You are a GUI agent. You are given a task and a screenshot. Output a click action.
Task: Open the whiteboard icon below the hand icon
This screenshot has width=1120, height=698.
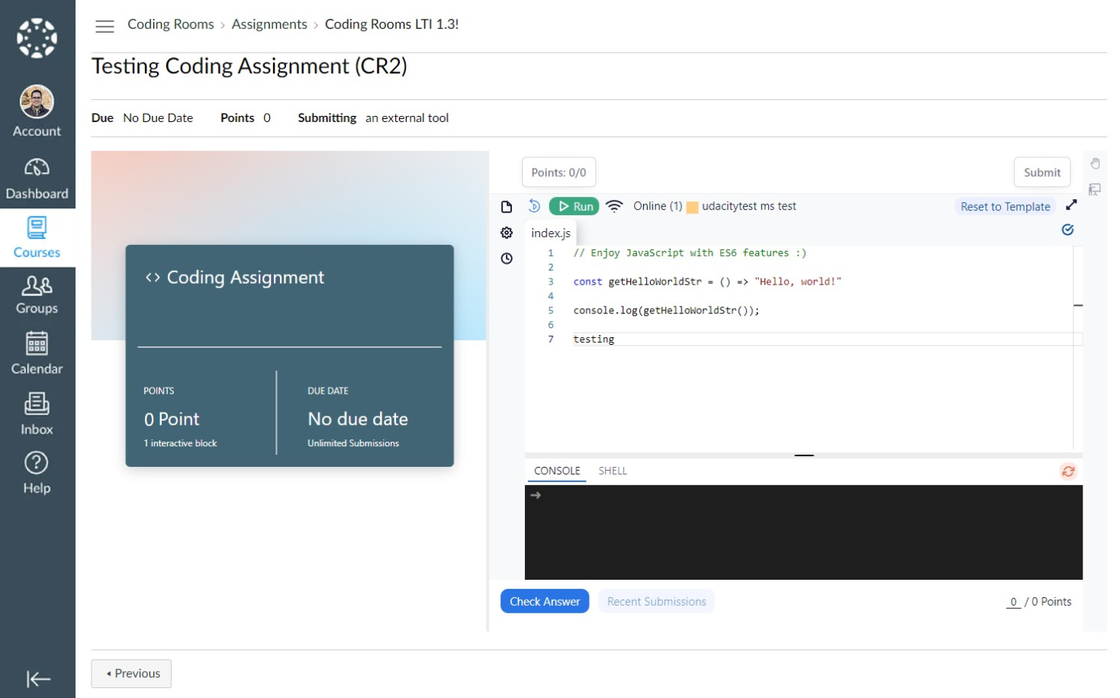(1094, 188)
